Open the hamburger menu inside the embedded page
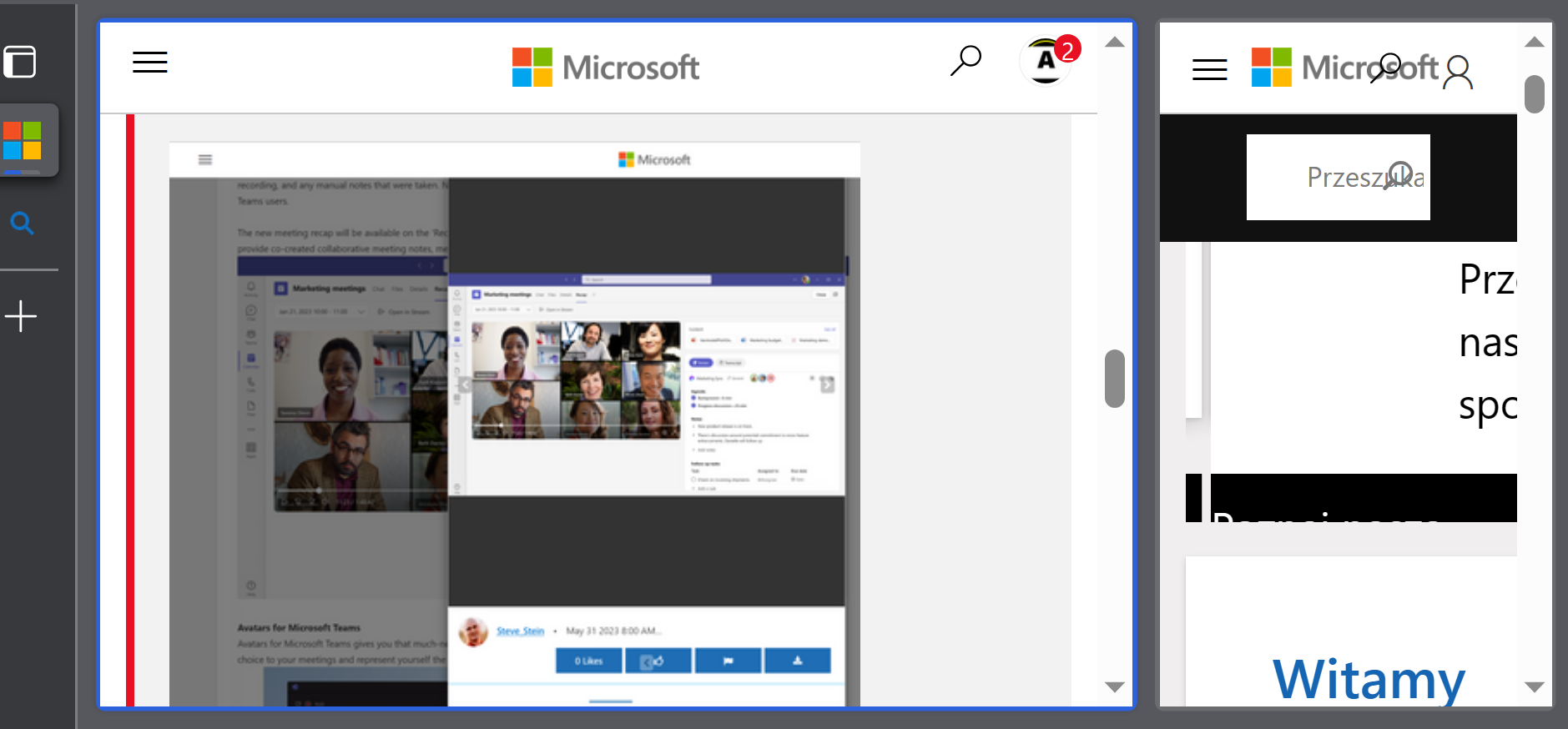Image resolution: width=1568 pixels, height=729 pixels. (205, 159)
